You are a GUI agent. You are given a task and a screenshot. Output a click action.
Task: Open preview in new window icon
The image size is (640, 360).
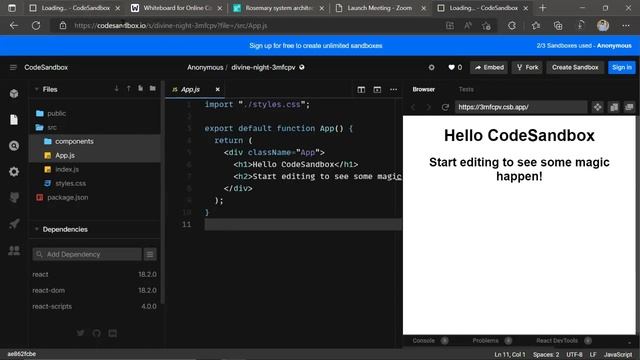629,107
